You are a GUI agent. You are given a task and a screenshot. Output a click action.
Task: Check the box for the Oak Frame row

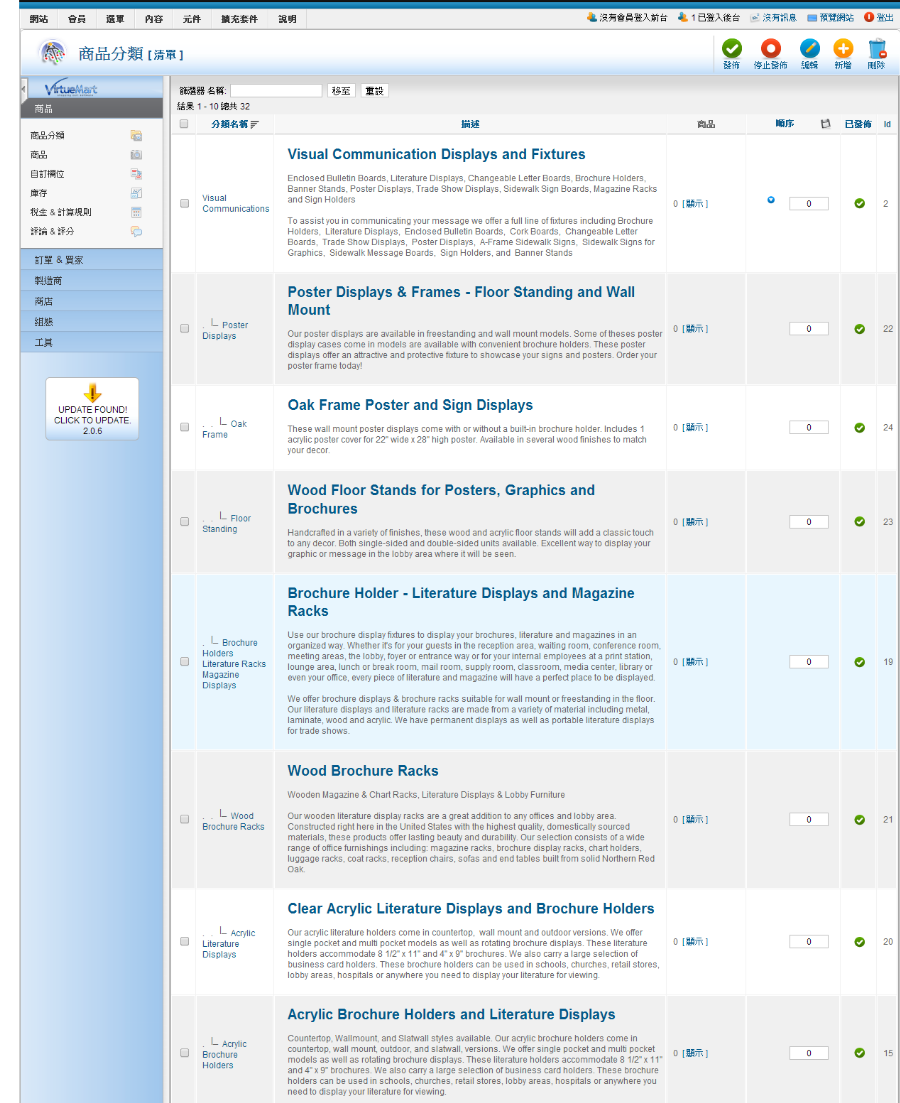[x=184, y=427]
